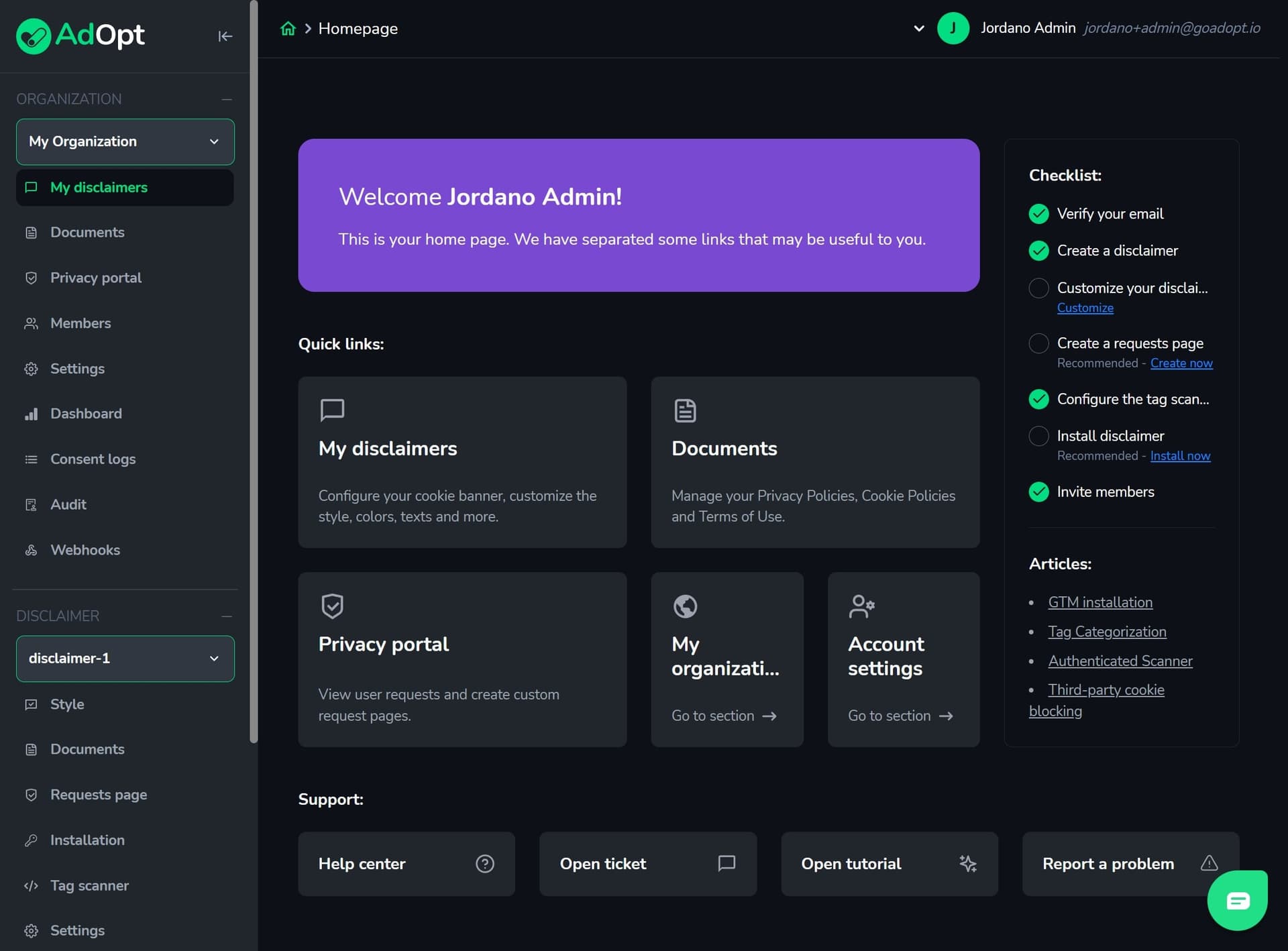Click the Installation key icon
Screen dimensions: 1288x951
[x=31, y=840]
